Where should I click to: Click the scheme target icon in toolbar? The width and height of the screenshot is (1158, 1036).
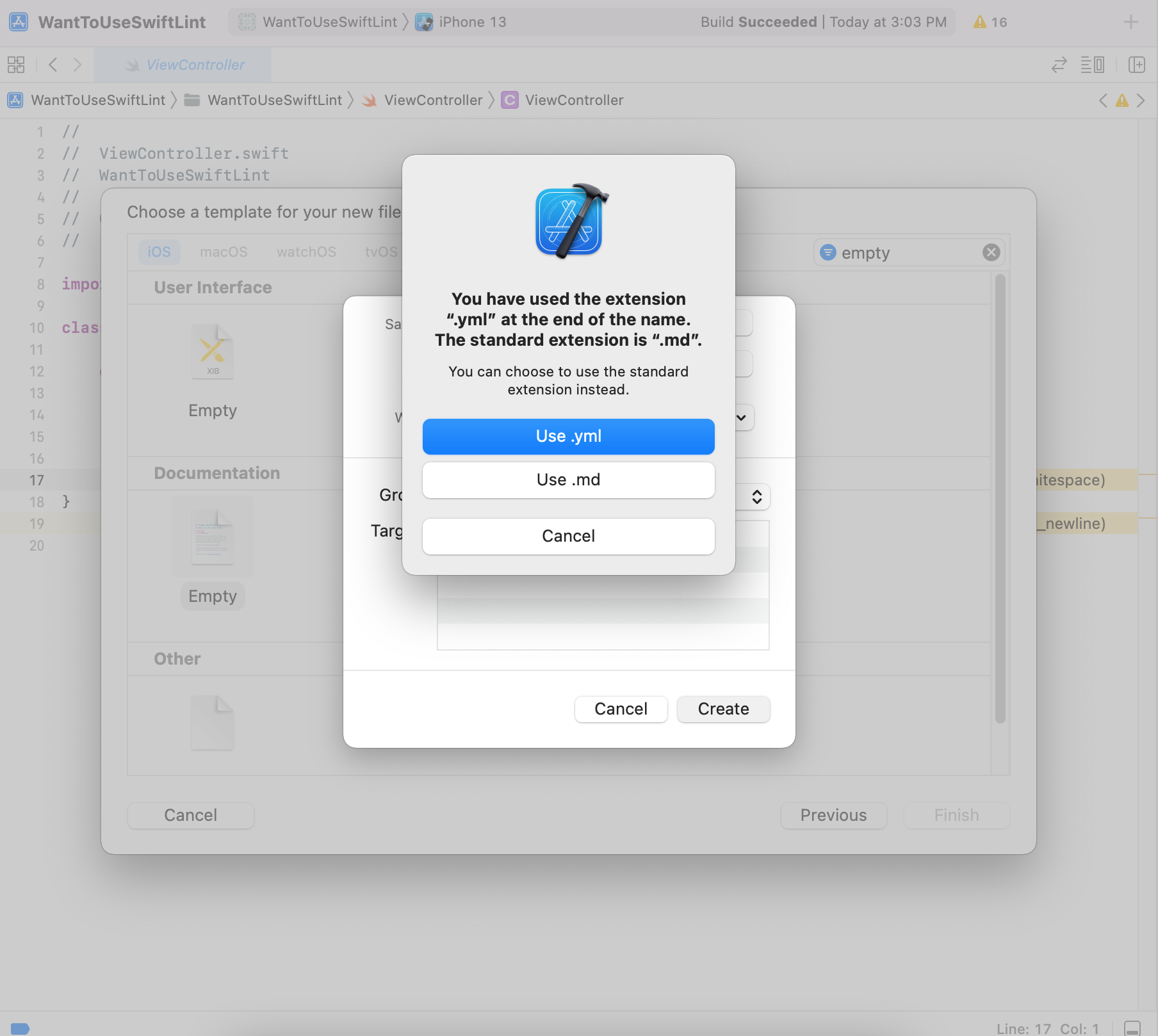(247, 22)
